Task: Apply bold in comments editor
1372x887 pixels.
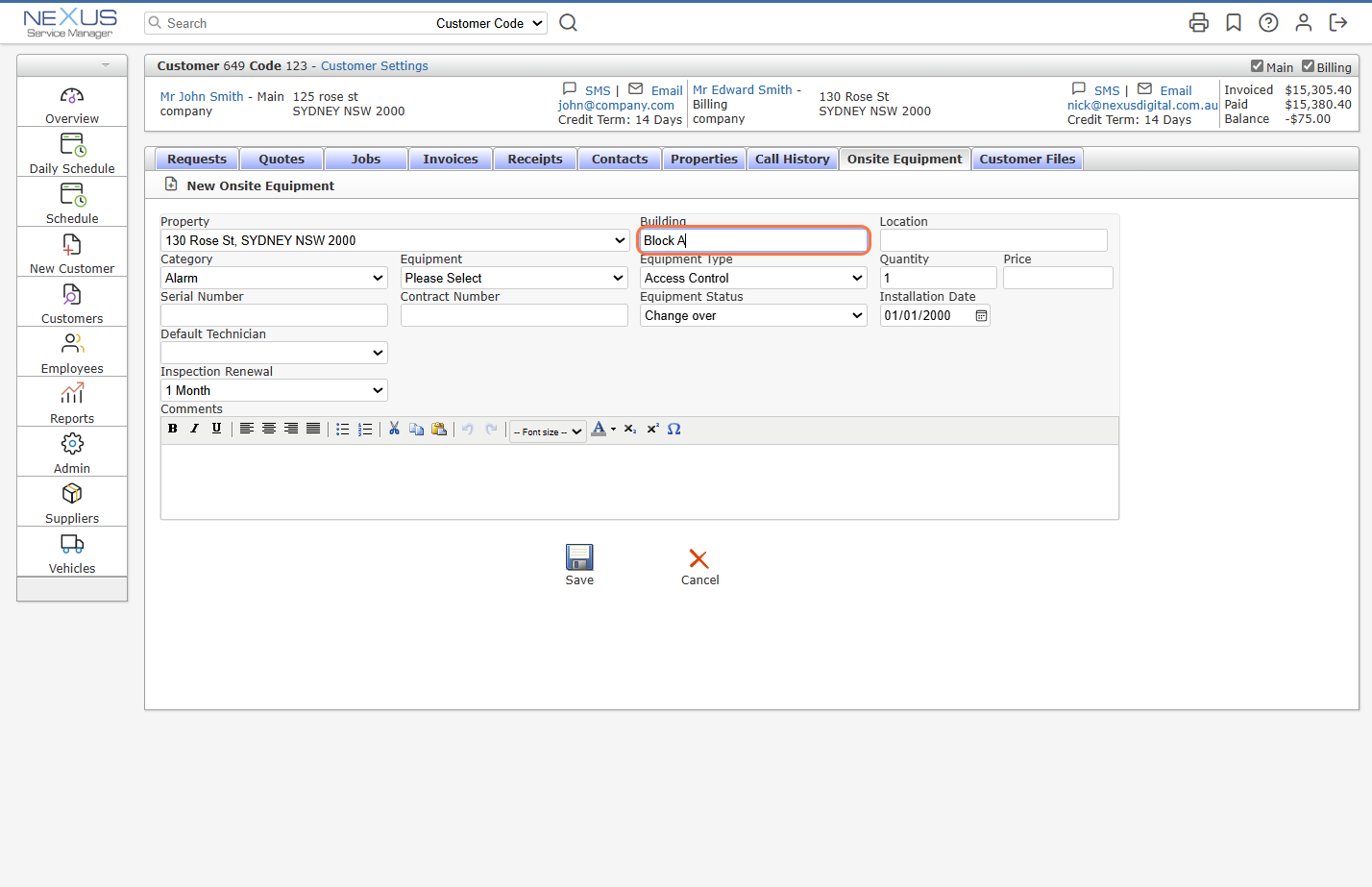Action: click(x=173, y=429)
